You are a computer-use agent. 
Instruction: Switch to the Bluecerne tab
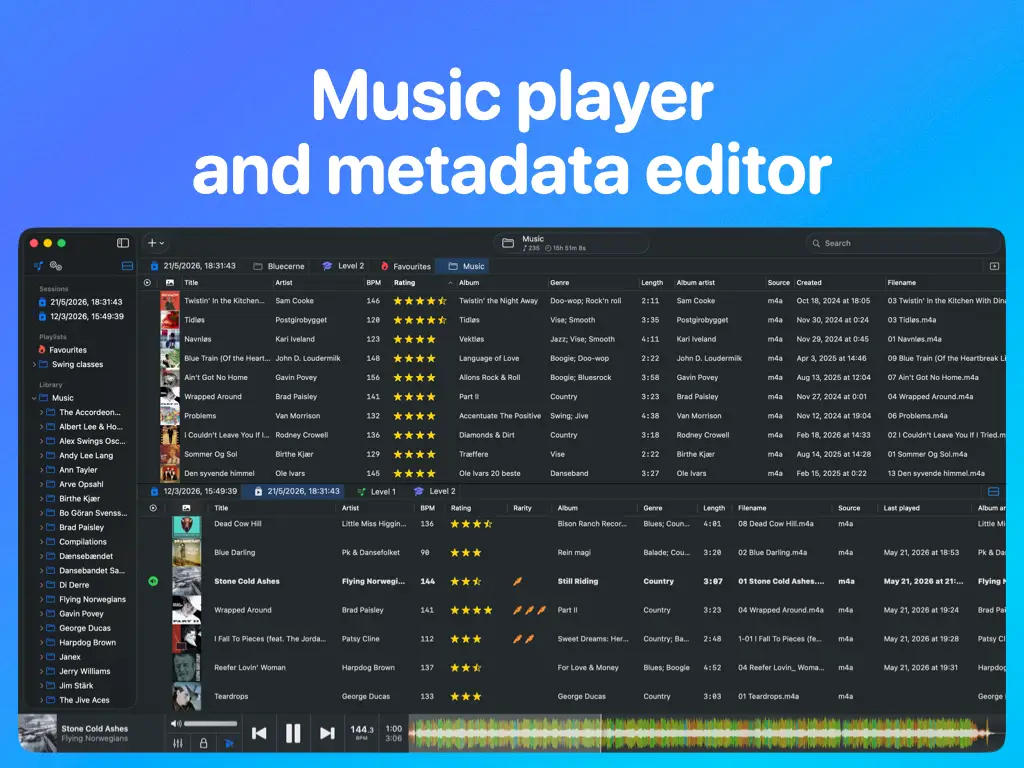279,266
